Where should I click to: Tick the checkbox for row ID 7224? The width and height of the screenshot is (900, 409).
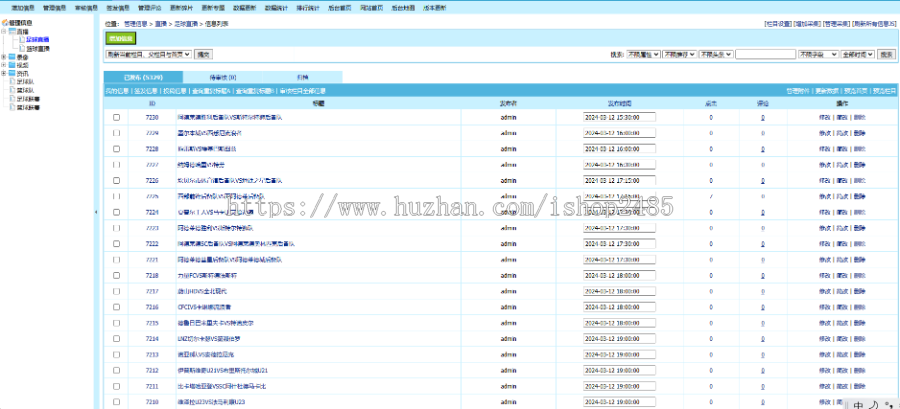pos(117,212)
